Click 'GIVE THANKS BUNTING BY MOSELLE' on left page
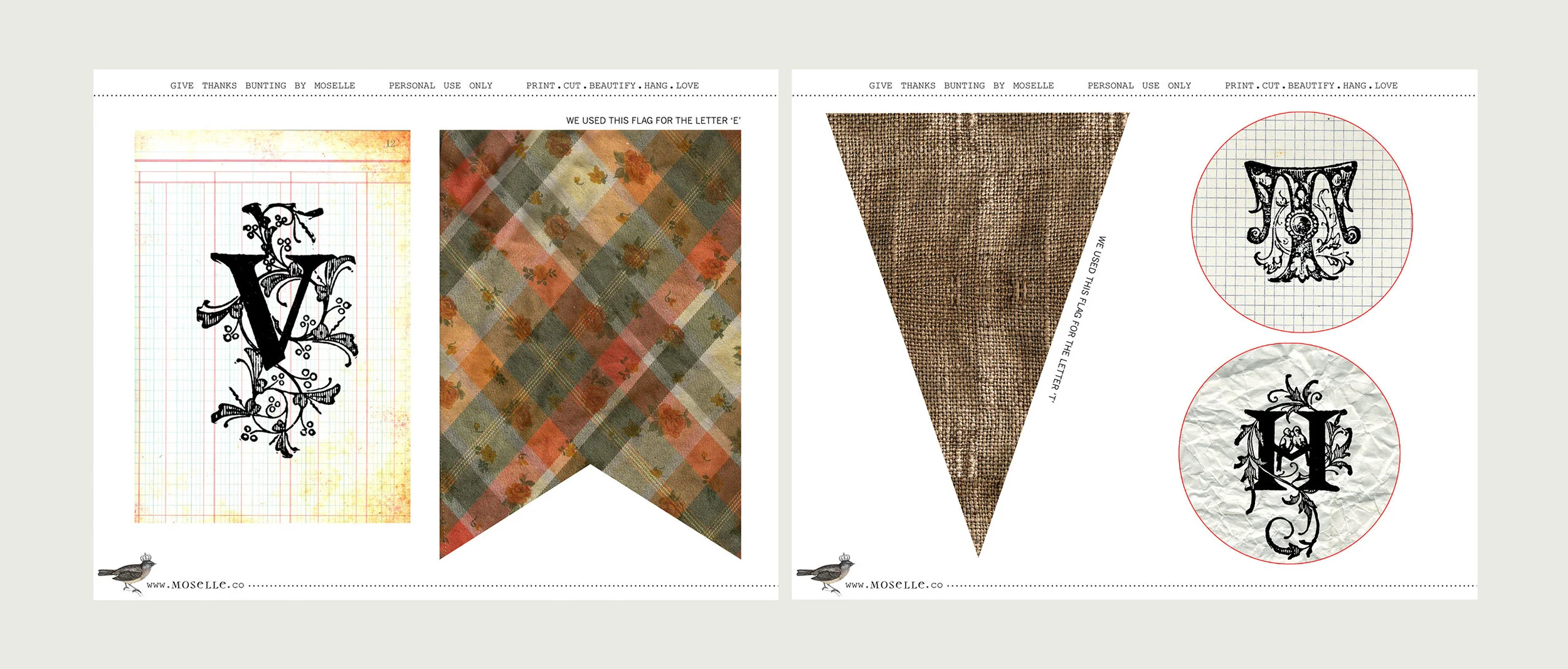 263,85
